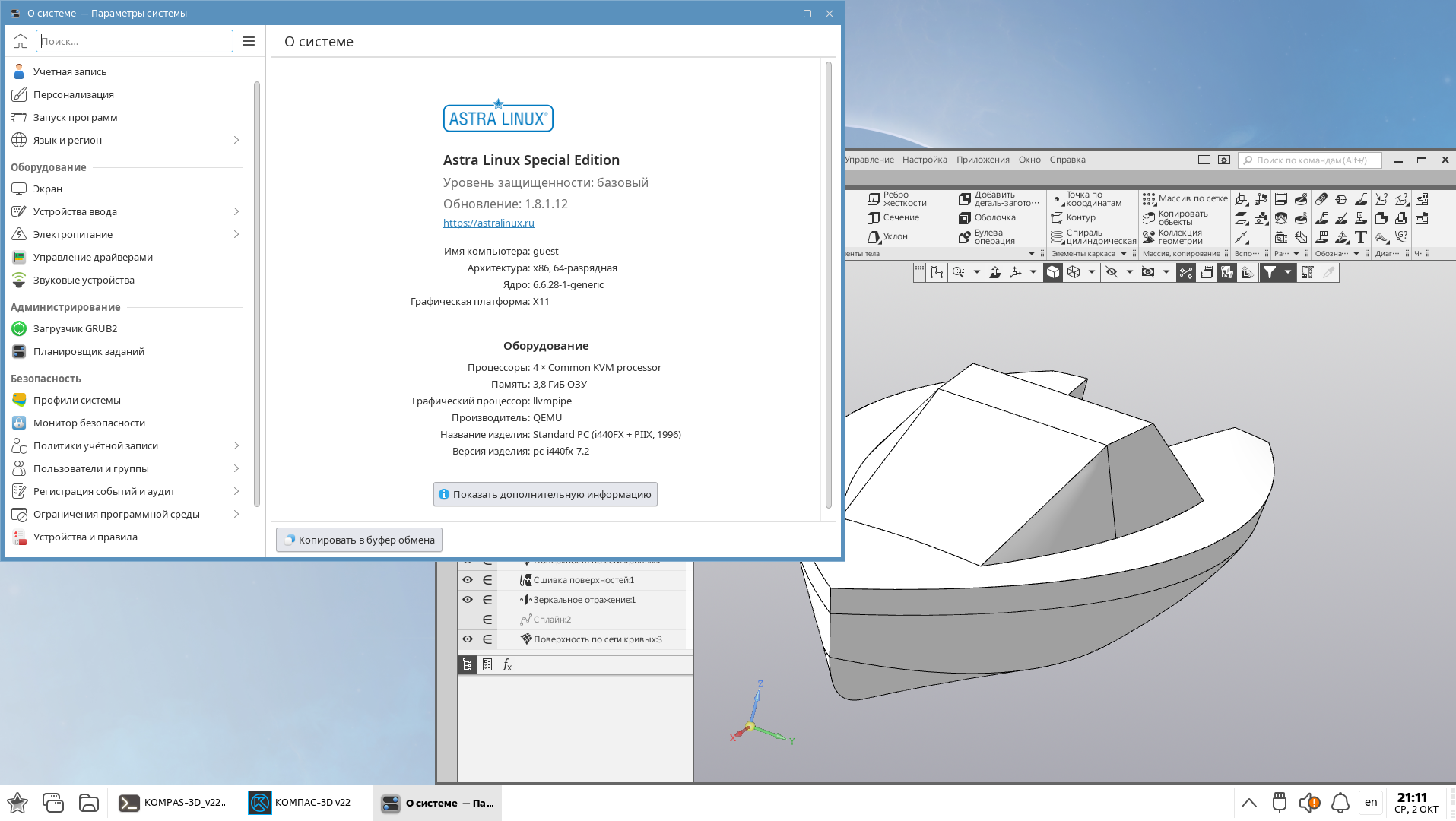Open the Справка menu
The width and height of the screenshot is (1456, 821).
(x=1067, y=160)
